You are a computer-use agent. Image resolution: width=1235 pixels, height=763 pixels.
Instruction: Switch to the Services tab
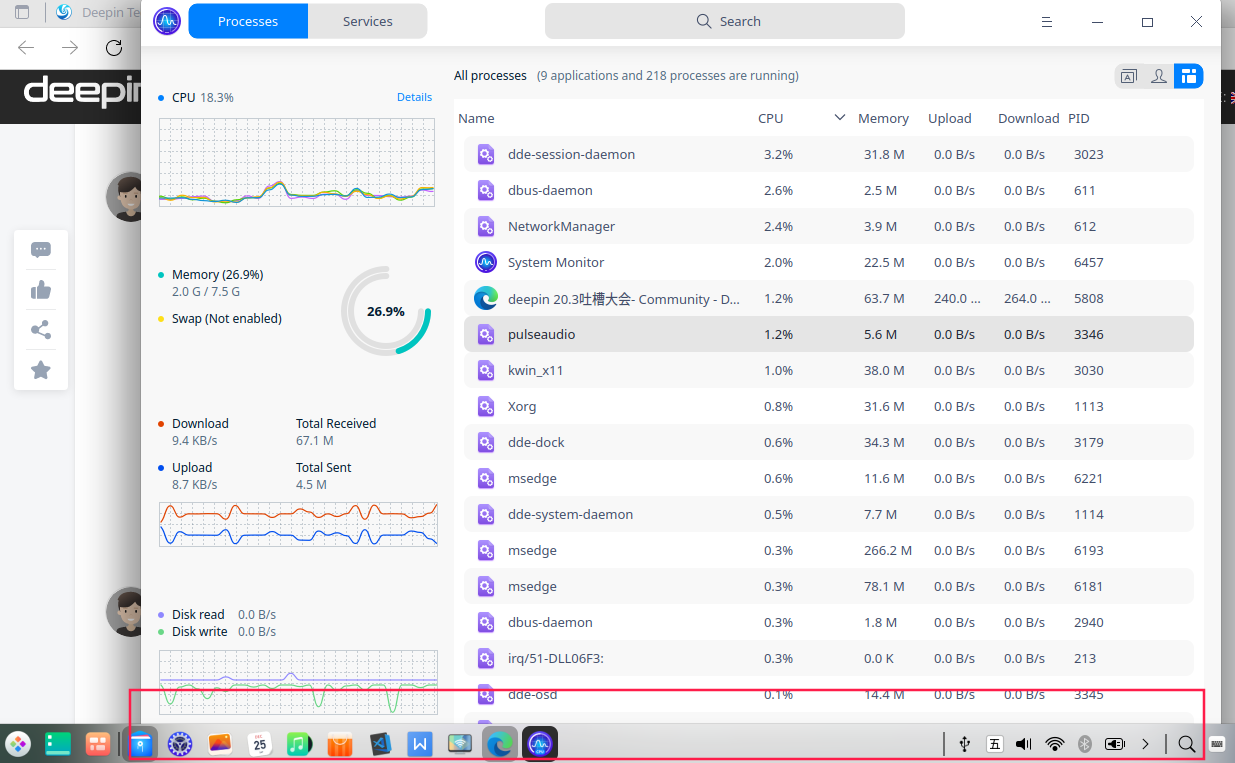367,21
